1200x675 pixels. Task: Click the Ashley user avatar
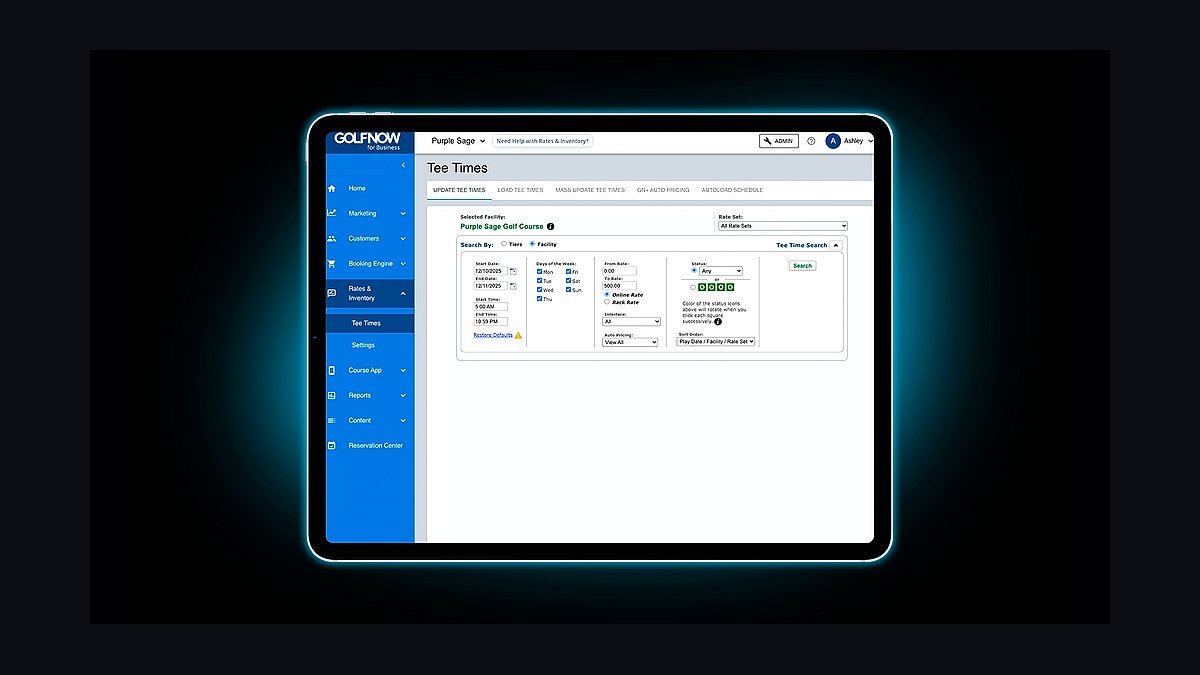coord(833,141)
